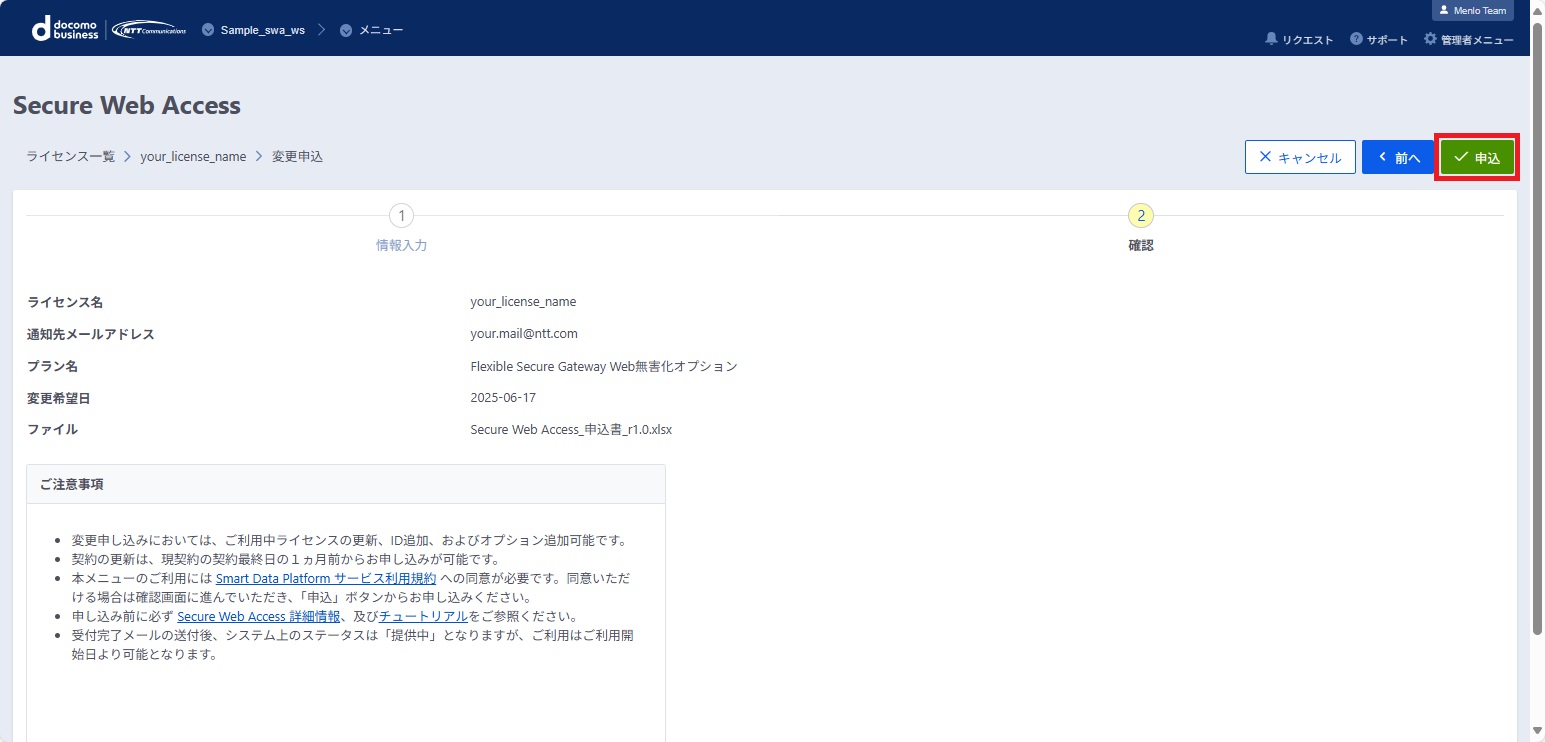
Task: Click the ファイル label
Action: click(52, 430)
